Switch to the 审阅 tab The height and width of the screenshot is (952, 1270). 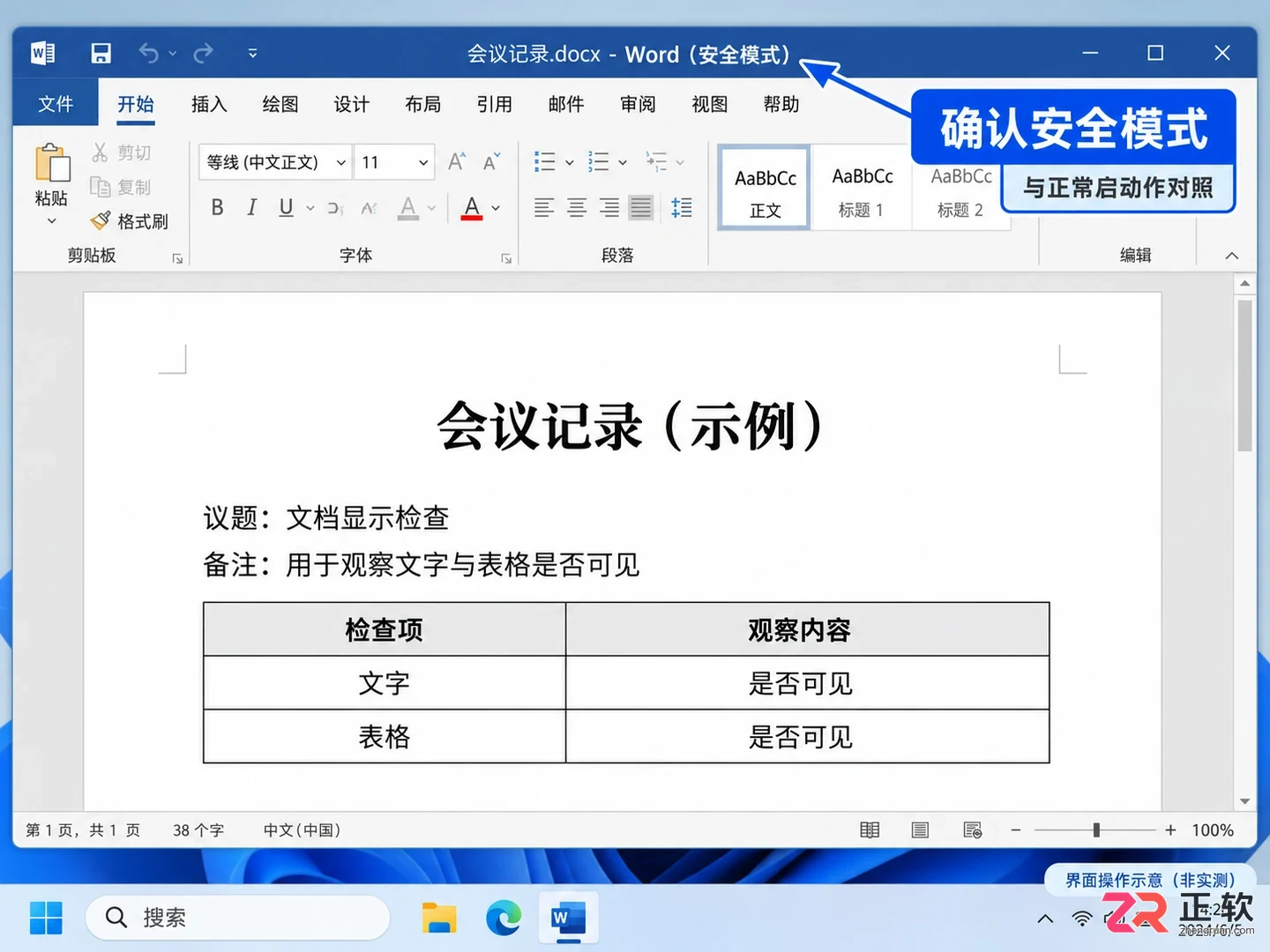[x=638, y=104]
